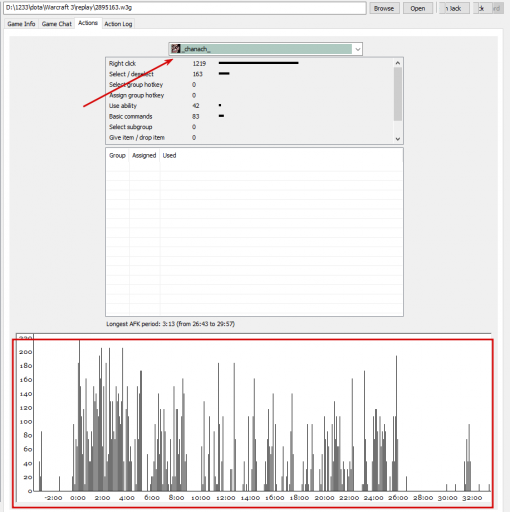Open the player selection dropdown arrow

tap(358, 49)
